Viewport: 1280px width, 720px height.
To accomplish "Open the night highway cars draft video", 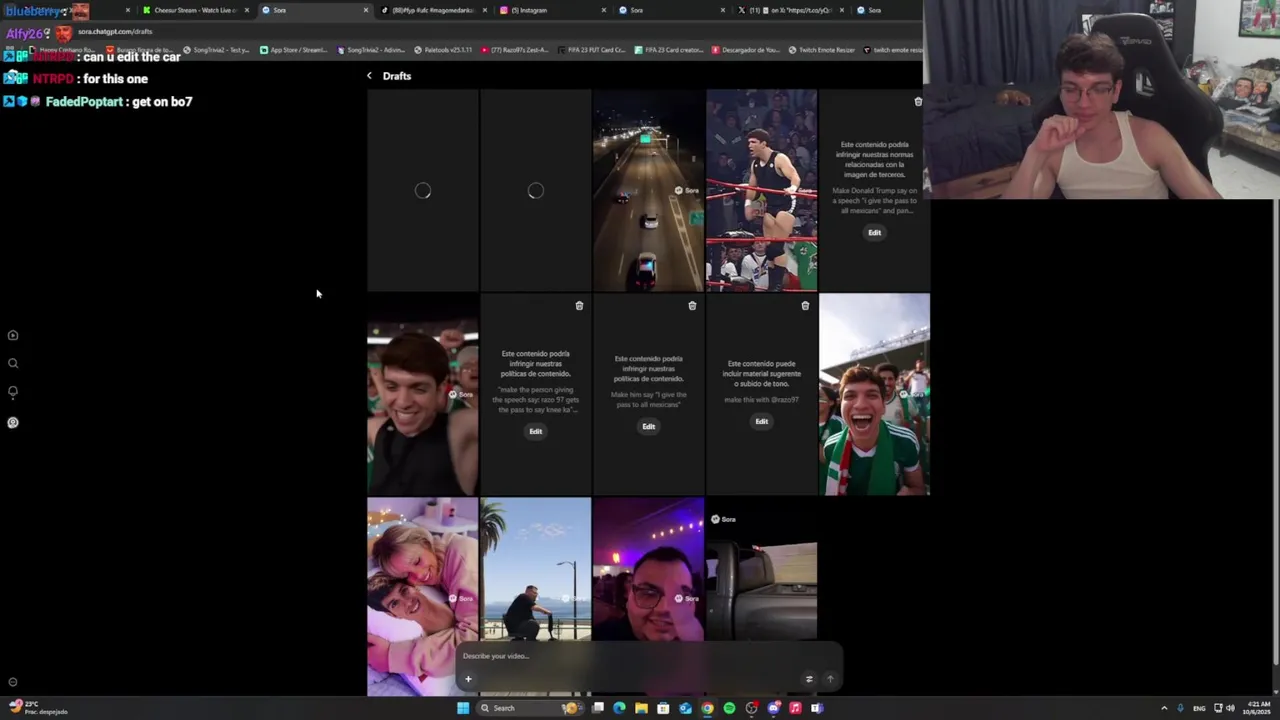I will 648,190.
